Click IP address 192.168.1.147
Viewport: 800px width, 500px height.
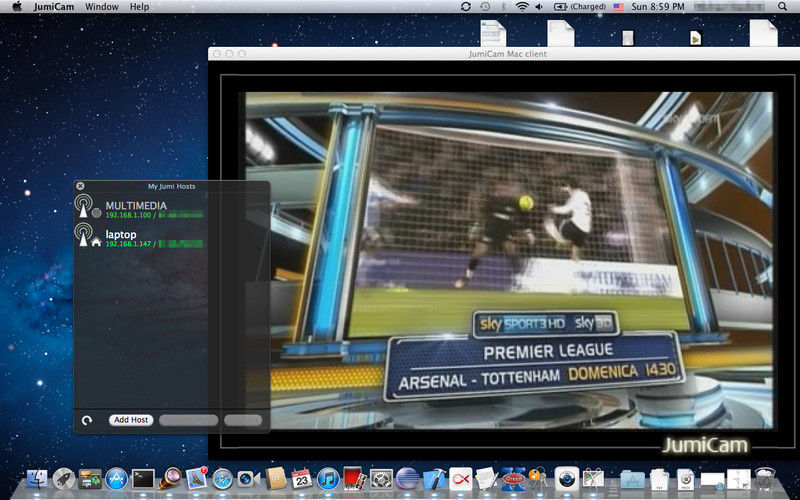click(129, 244)
